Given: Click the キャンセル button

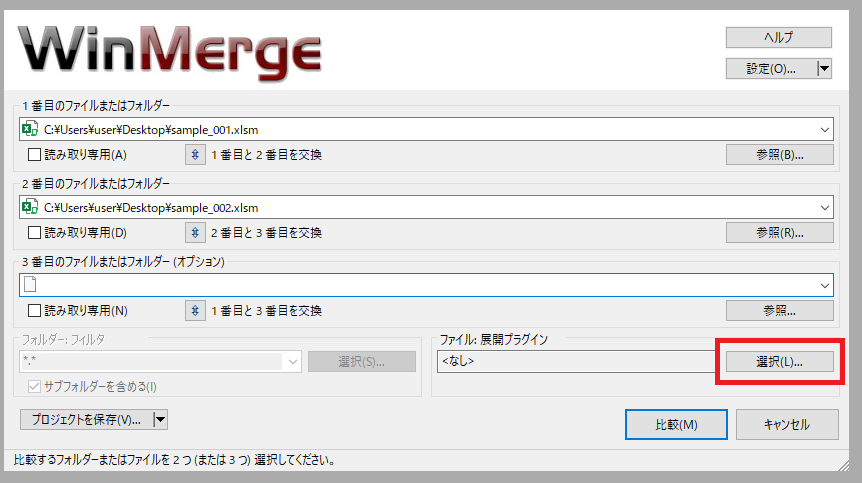Looking at the screenshot, I should 787,424.
